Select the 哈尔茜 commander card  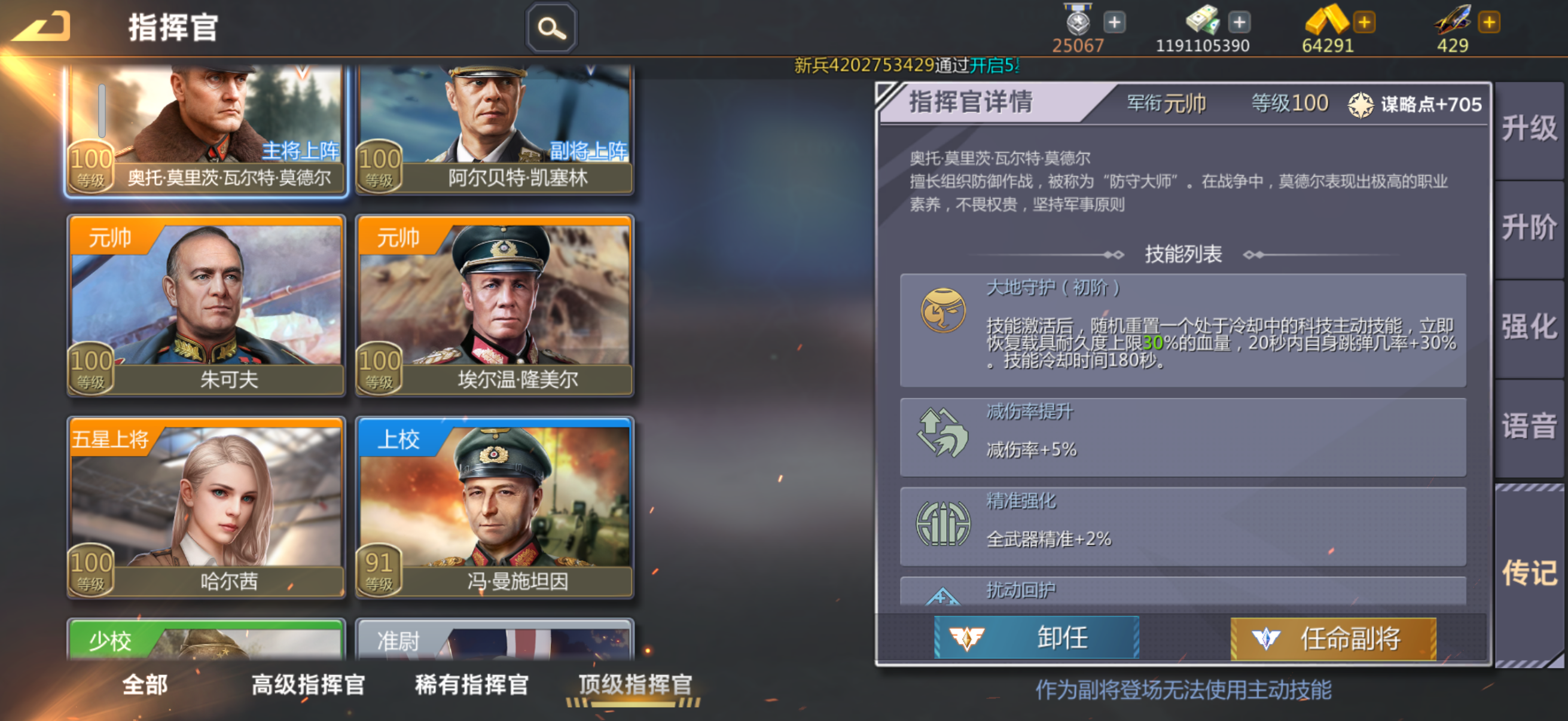coord(206,508)
